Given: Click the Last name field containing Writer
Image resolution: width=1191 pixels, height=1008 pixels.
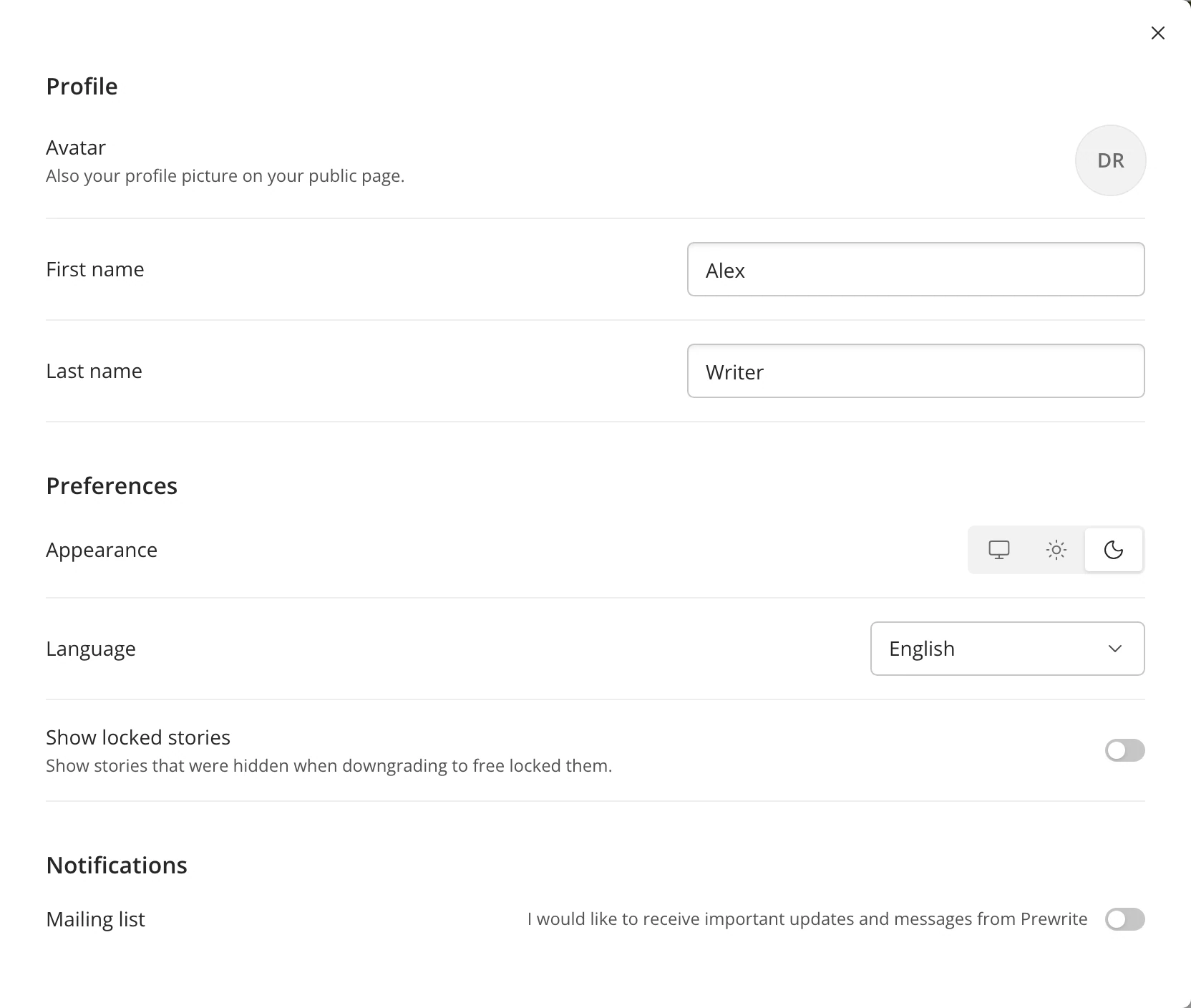Looking at the screenshot, I should point(916,371).
